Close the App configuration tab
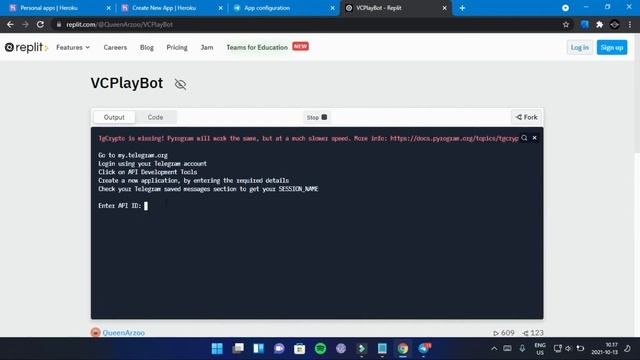The width and height of the screenshot is (640, 360). click(332, 8)
